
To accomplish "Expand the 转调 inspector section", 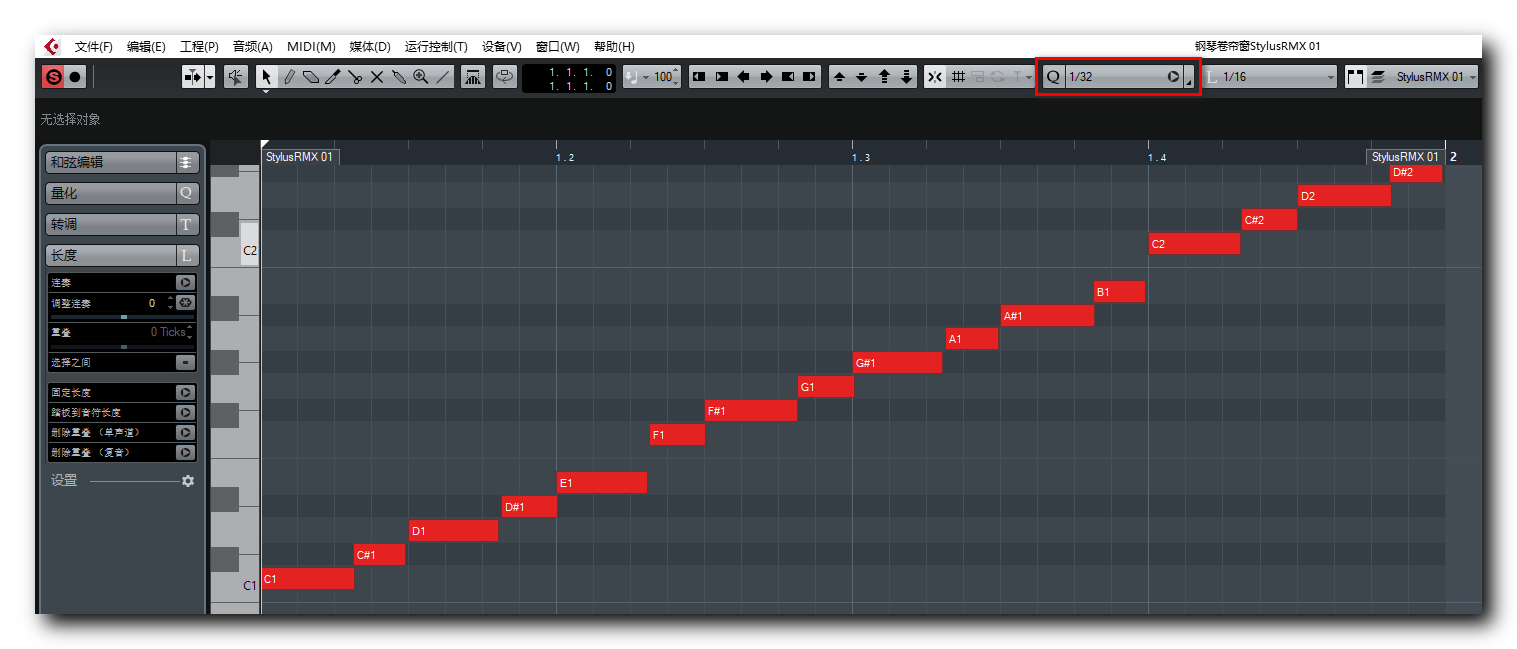I will 122,224.
